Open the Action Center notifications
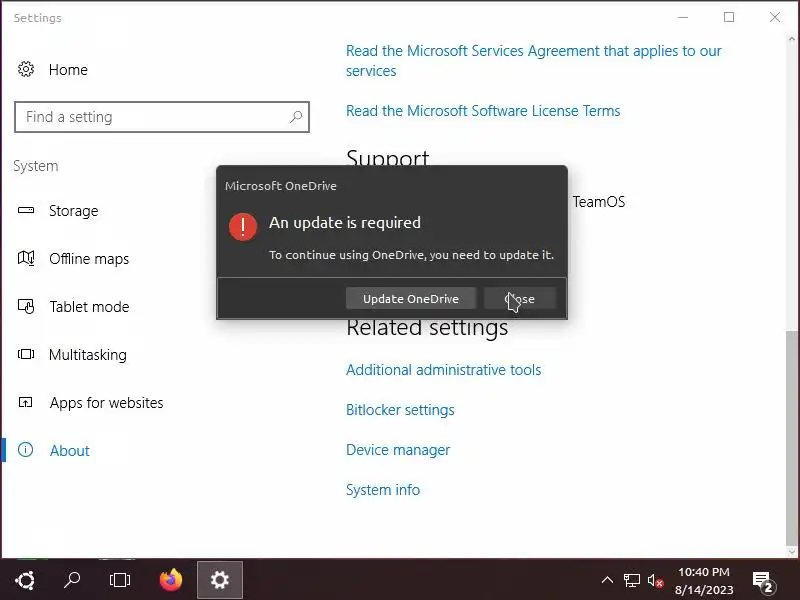This screenshot has width=800, height=600. click(x=764, y=582)
